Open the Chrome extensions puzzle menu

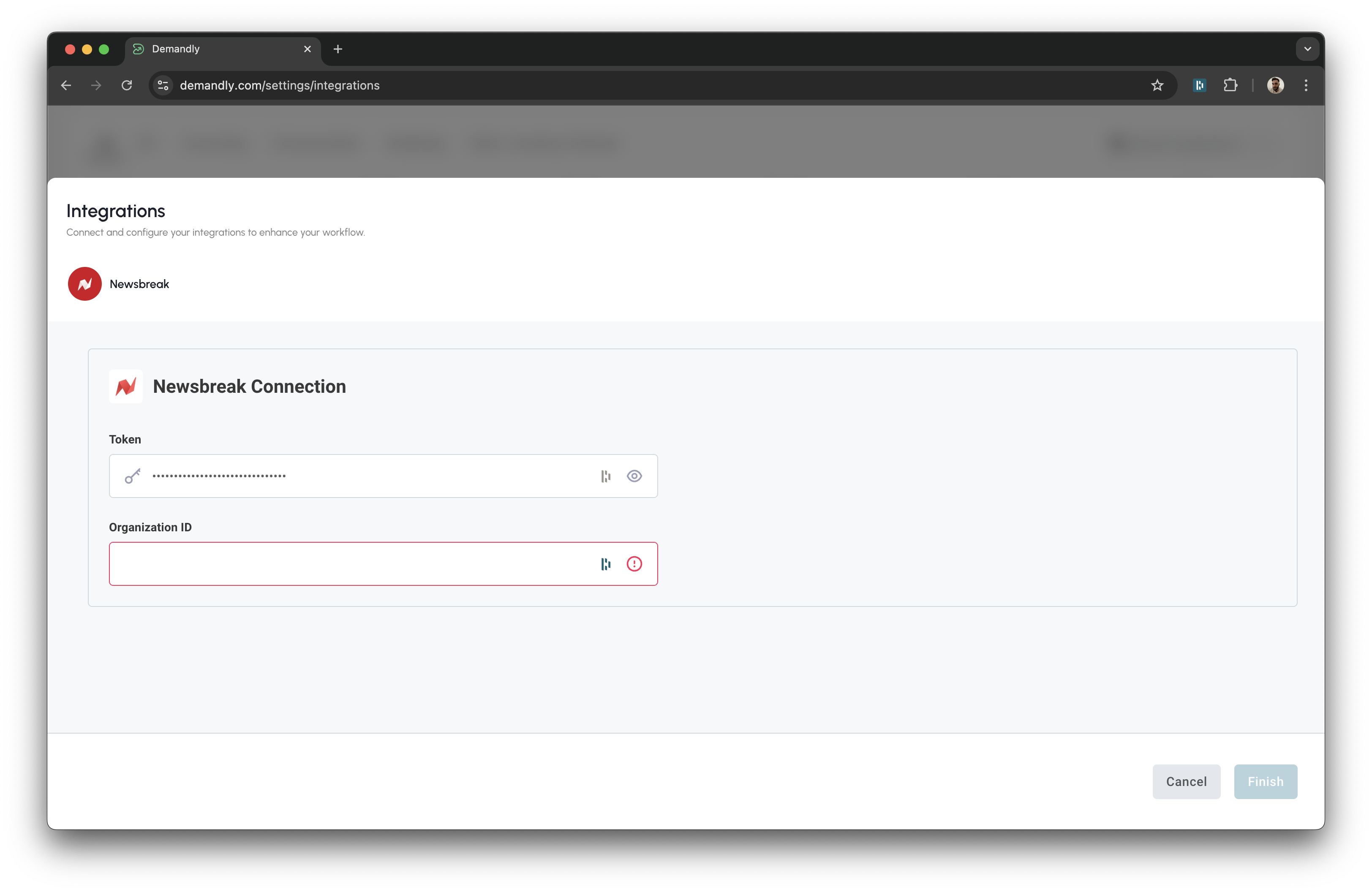tap(1231, 85)
